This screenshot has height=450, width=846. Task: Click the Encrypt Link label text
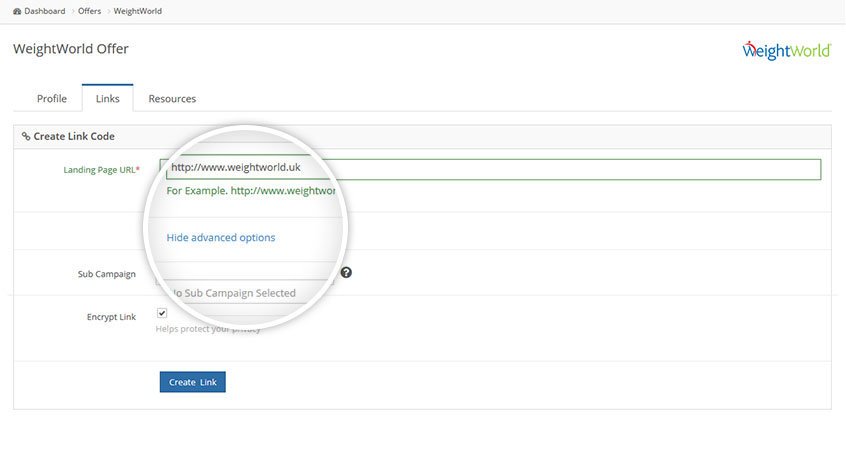[111, 317]
